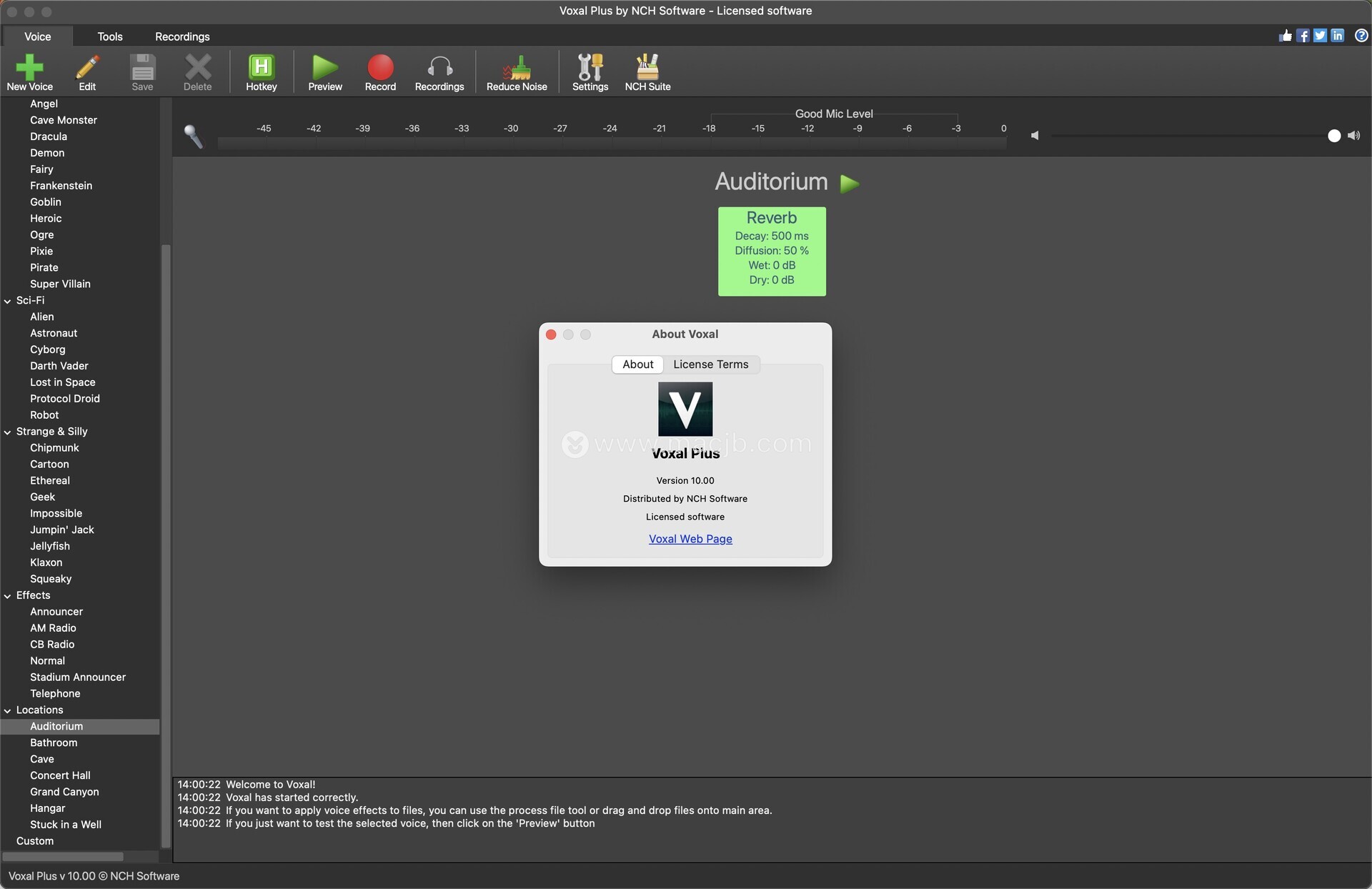Viewport: 1372px width, 889px height.
Task: Select the Reverb effect box
Action: click(772, 252)
